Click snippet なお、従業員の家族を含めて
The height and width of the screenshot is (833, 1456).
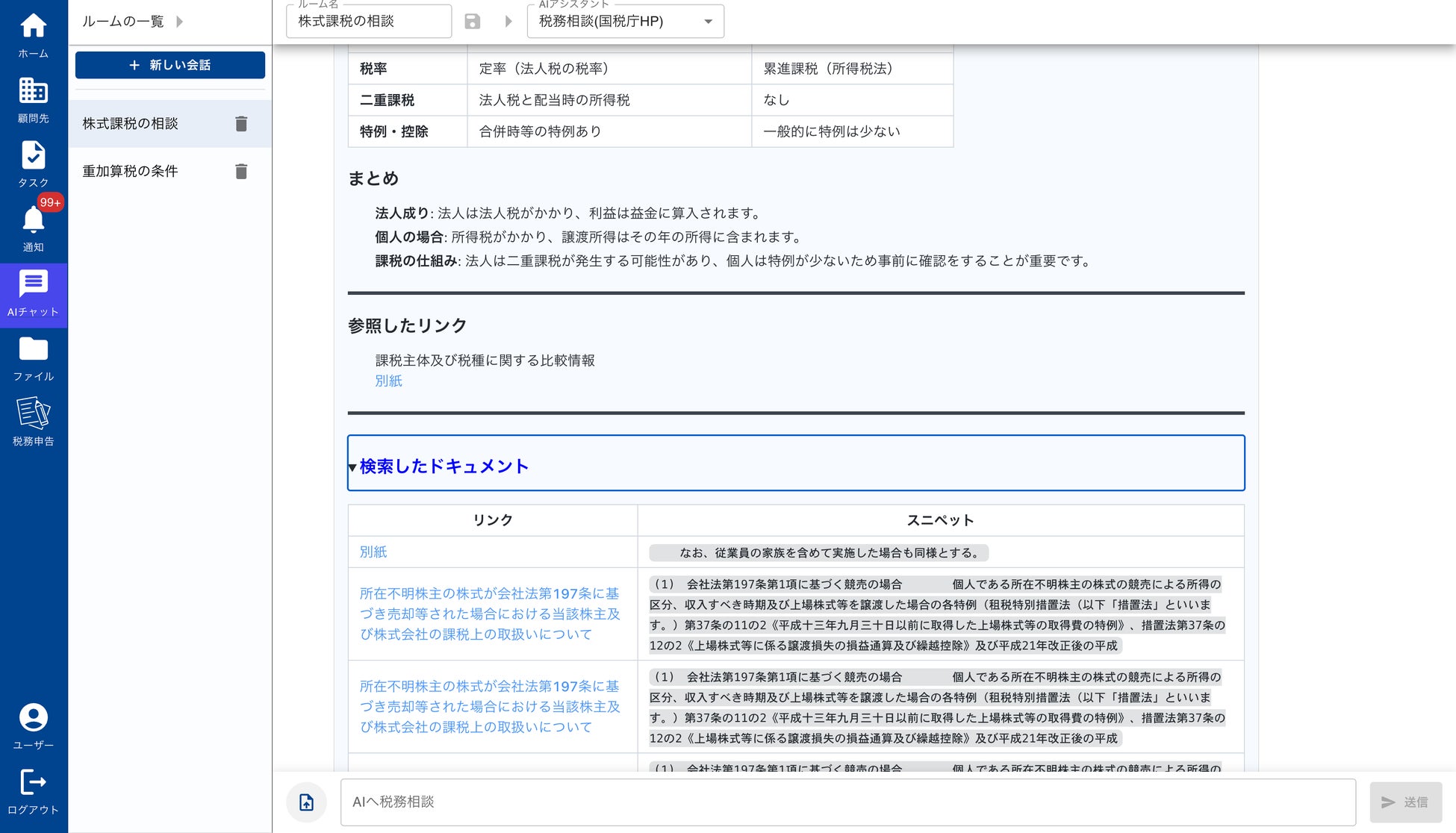(x=819, y=552)
